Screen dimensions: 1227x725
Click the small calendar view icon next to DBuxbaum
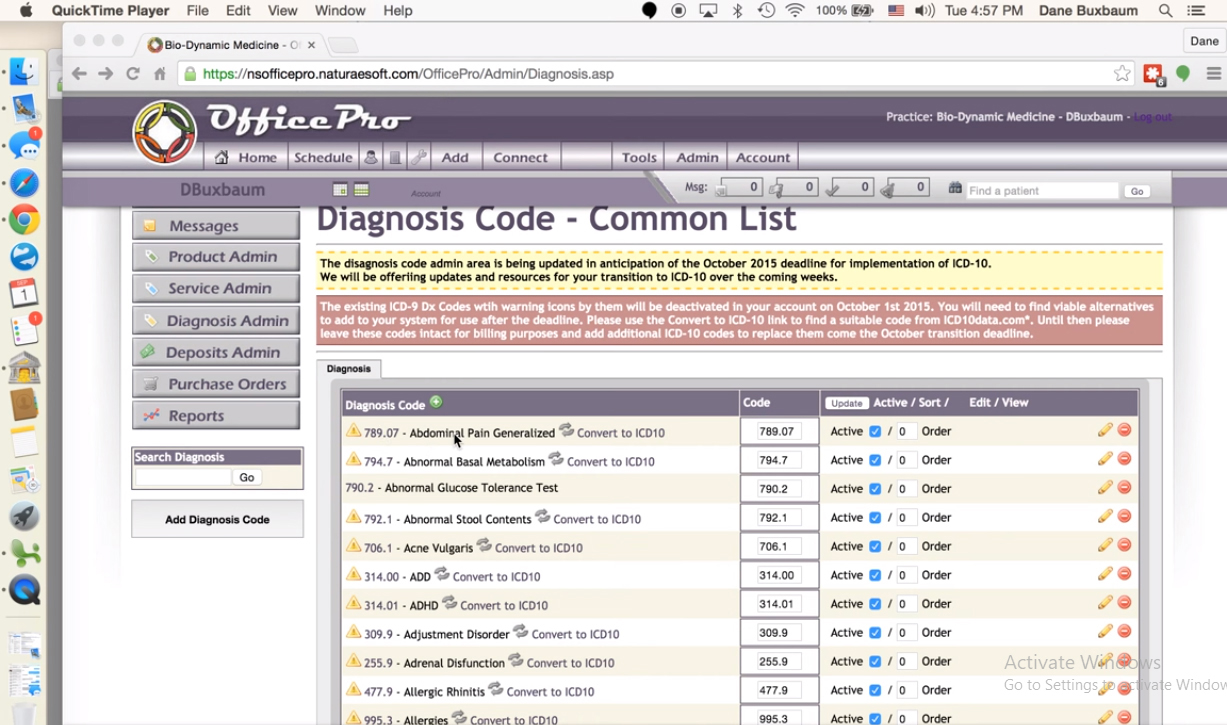tap(340, 189)
